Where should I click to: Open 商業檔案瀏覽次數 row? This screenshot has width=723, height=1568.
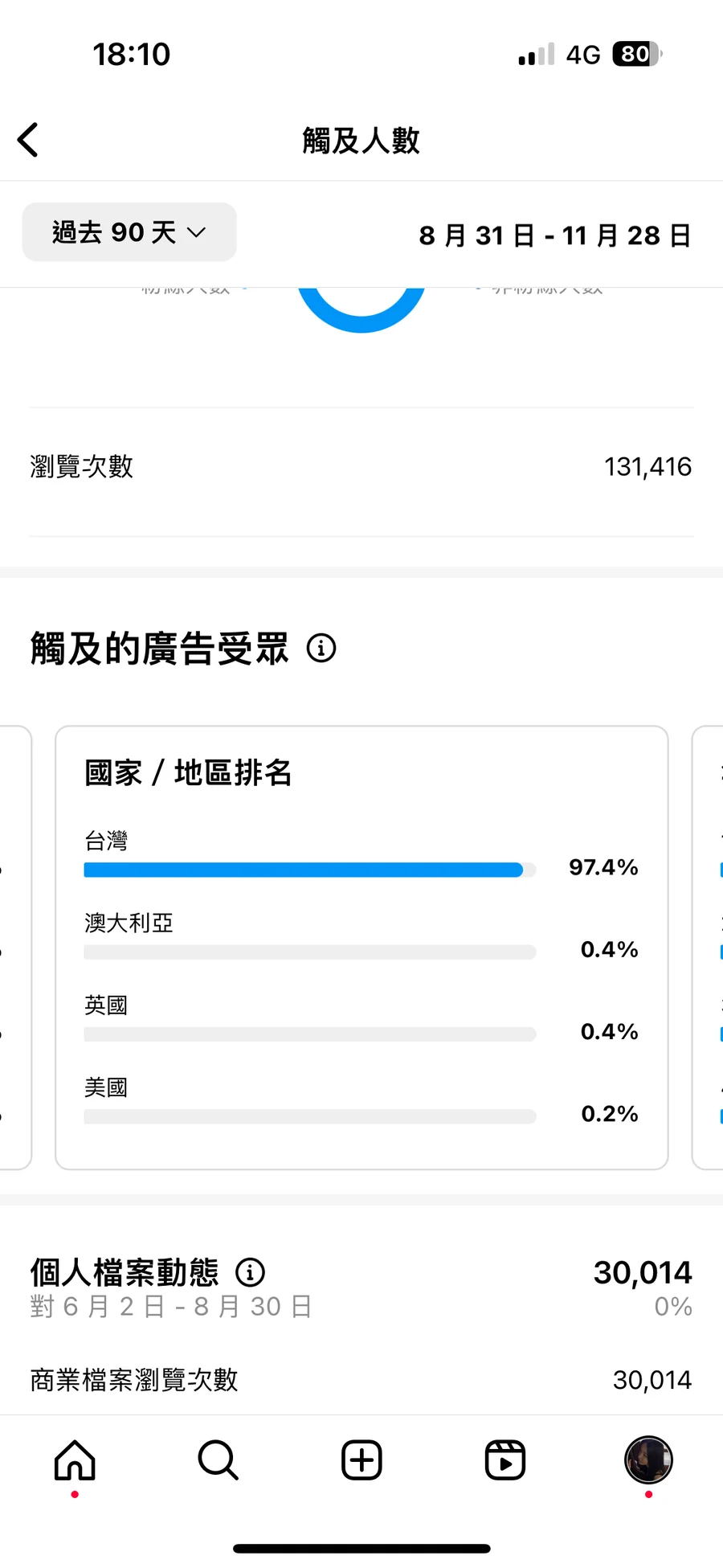361,1380
